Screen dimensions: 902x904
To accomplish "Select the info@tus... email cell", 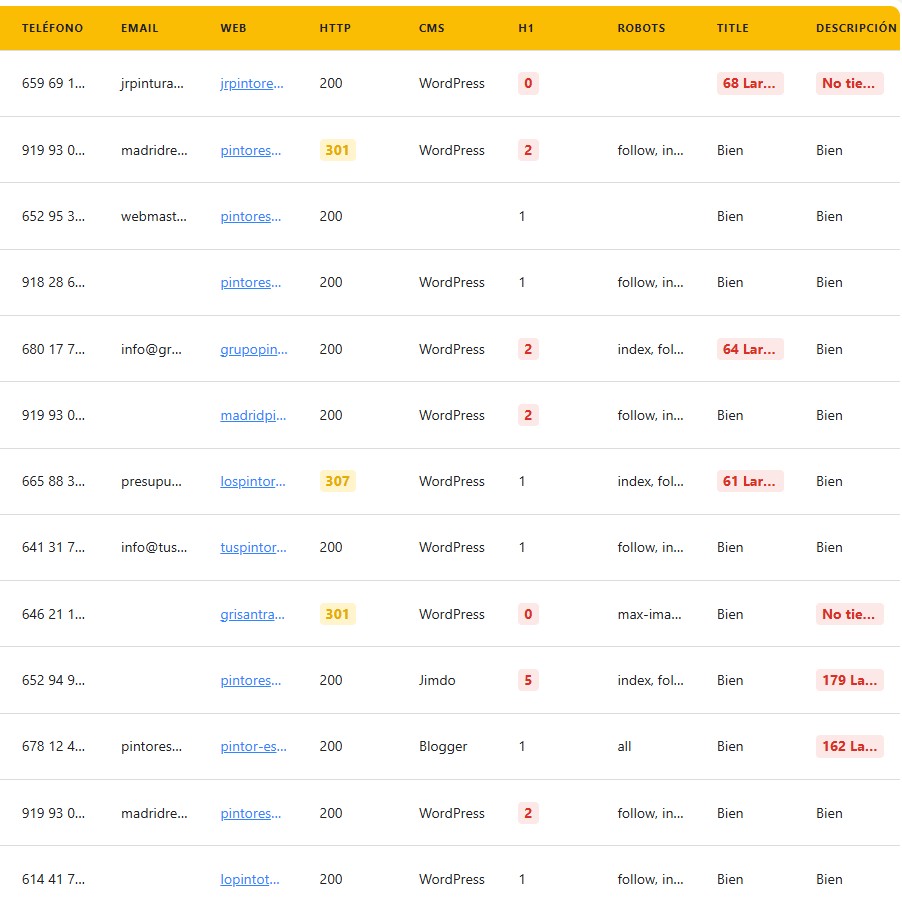I will [x=154, y=548].
